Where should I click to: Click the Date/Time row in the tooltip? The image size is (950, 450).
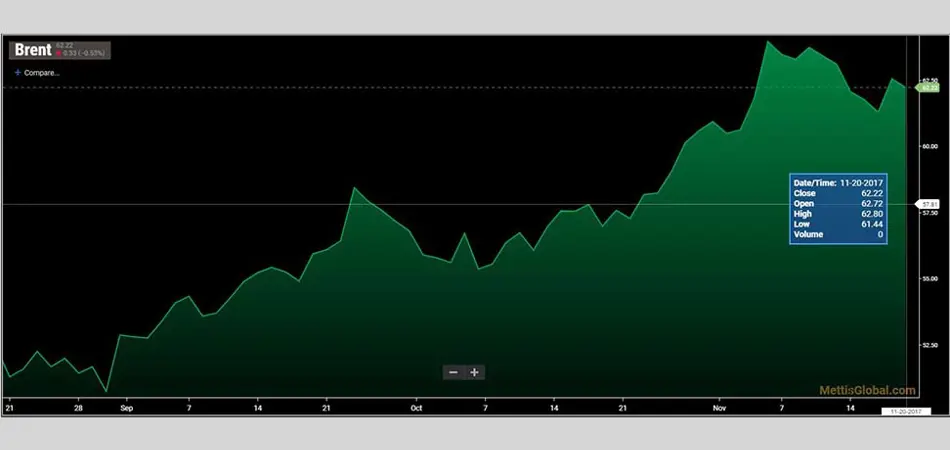tap(839, 182)
